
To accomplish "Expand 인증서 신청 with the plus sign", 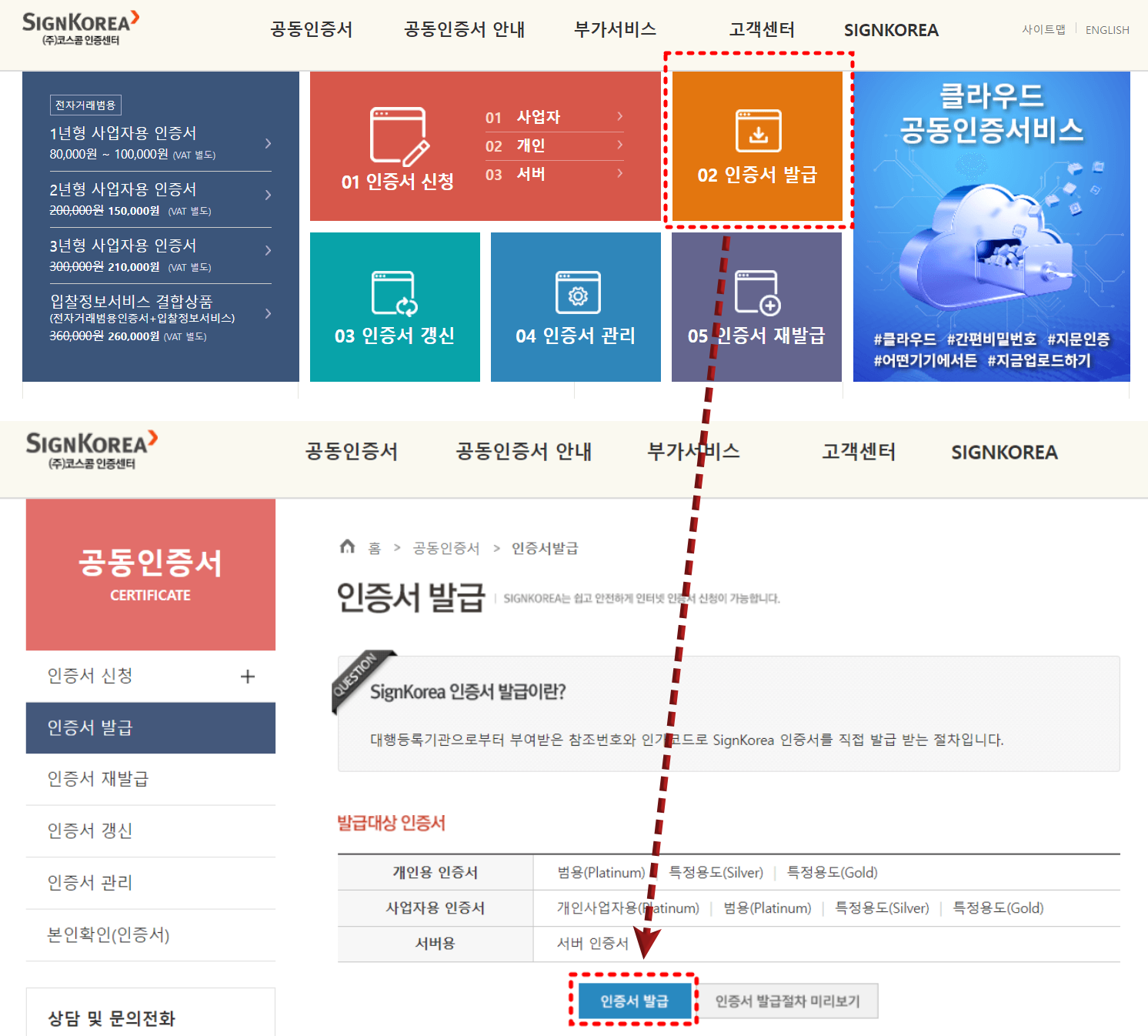I will pos(247,676).
